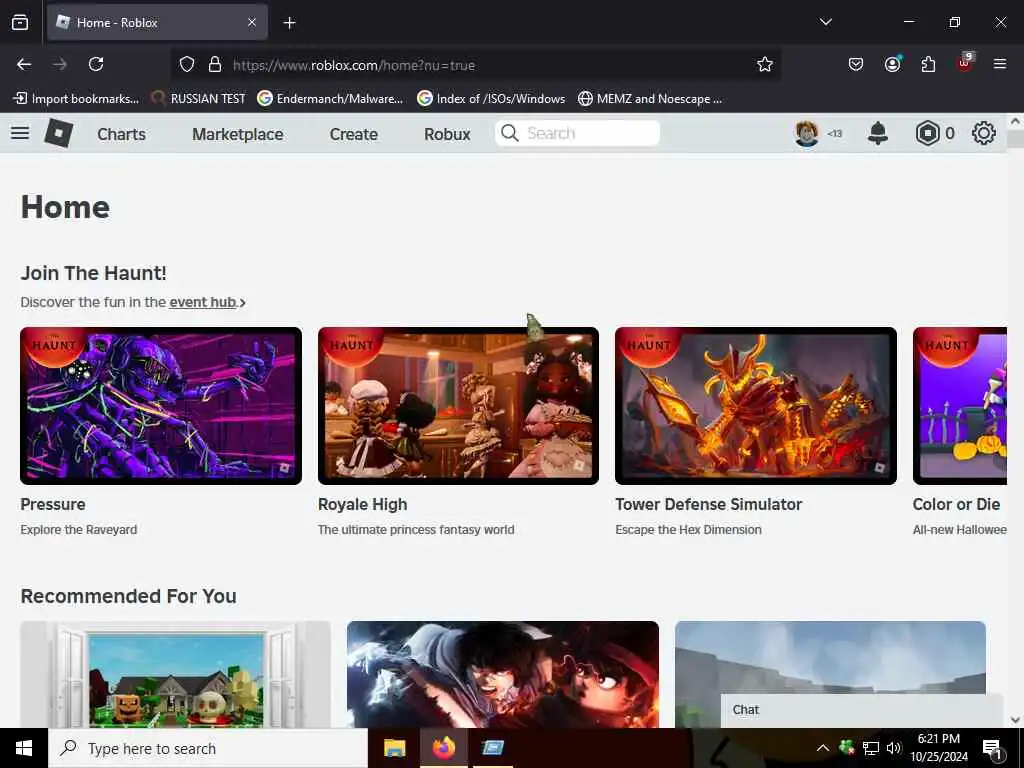
Task: Click the user avatar profile picture
Action: (x=807, y=133)
